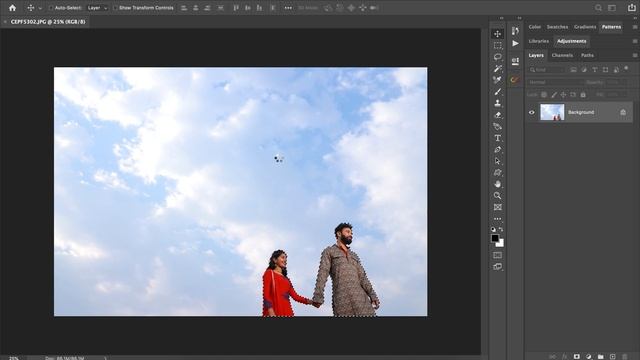Image resolution: width=640 pixels, height=360 pixels.
Task: Select the Lasso tool
Action: (497, 57)
